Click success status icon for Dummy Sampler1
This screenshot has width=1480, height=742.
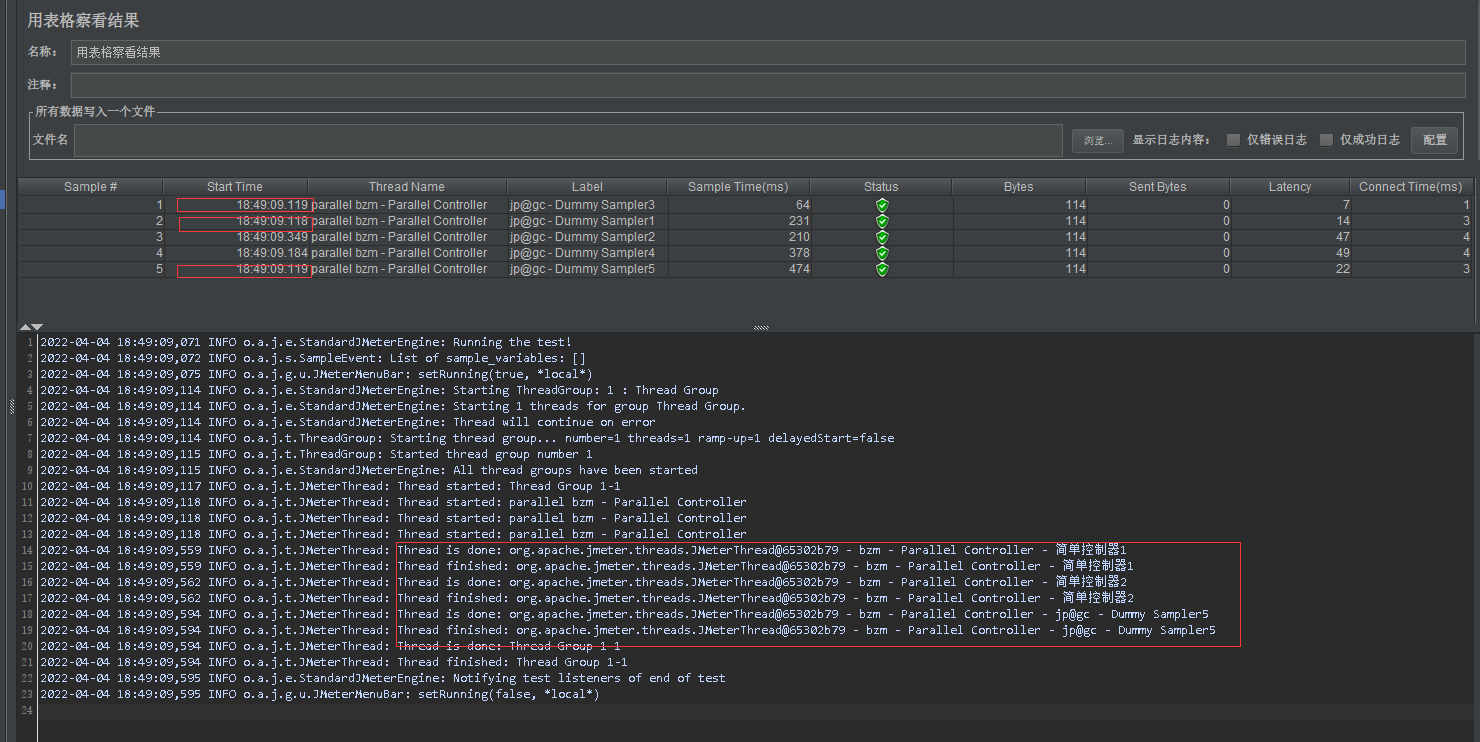tap(882, 221)
